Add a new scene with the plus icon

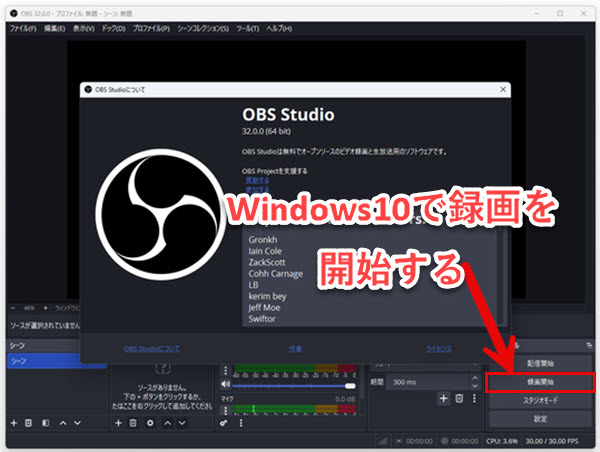click(x=14, y=423)
